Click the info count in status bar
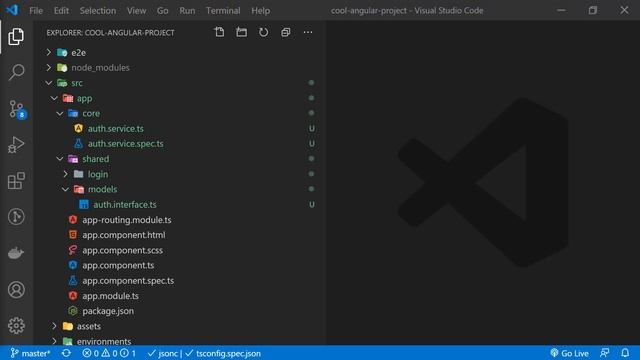 pyautogui.click(x=128, y=353)
